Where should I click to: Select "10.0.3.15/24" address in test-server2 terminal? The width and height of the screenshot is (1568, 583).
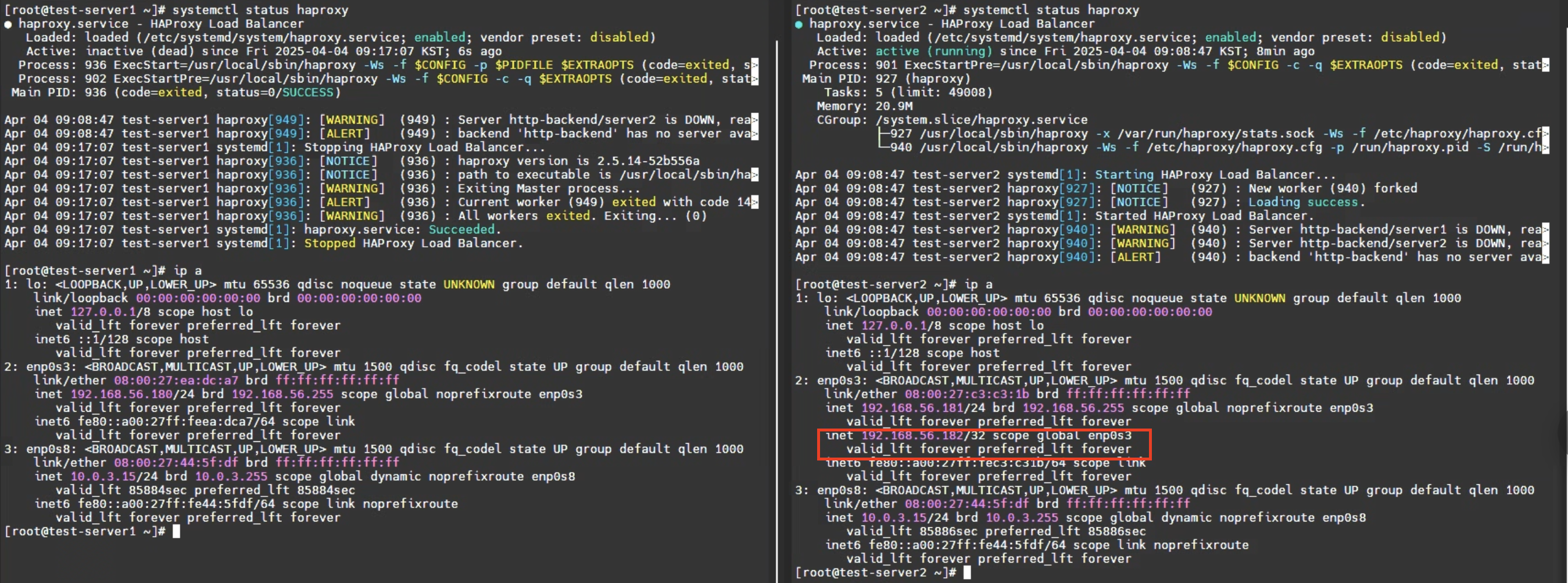coord(904,517)
